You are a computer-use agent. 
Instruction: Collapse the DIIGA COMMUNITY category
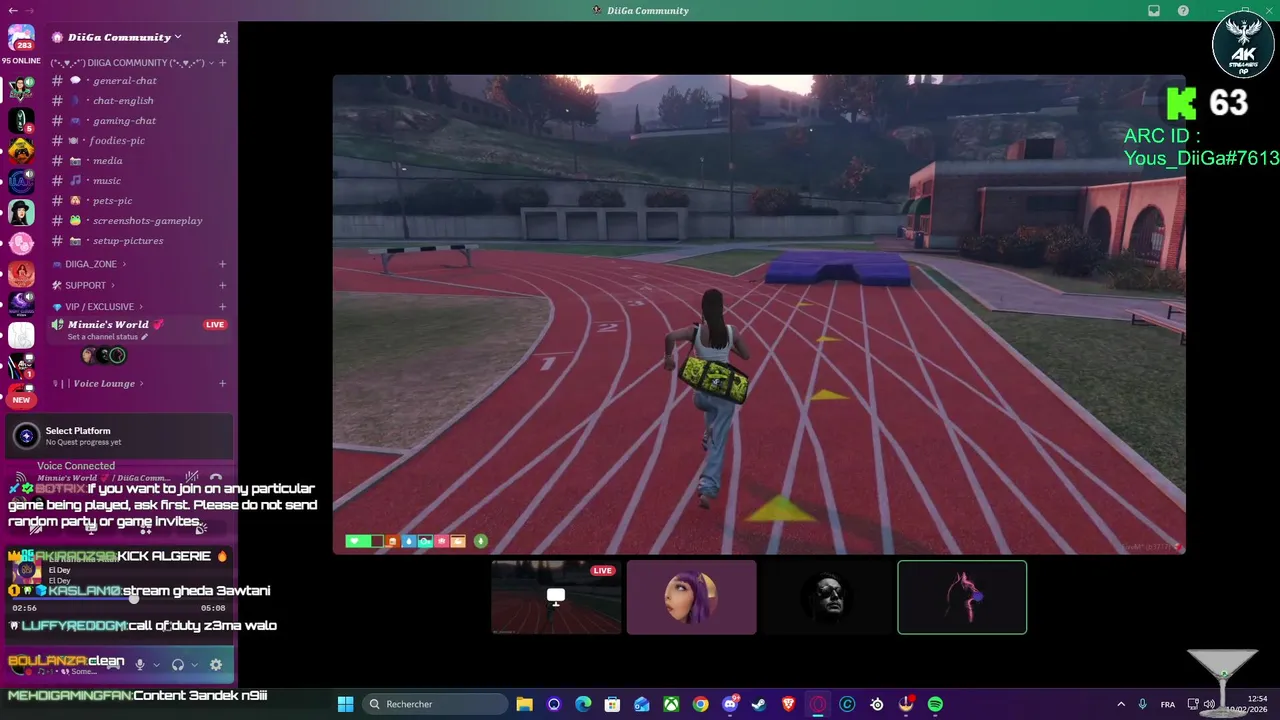coord(130,63)
